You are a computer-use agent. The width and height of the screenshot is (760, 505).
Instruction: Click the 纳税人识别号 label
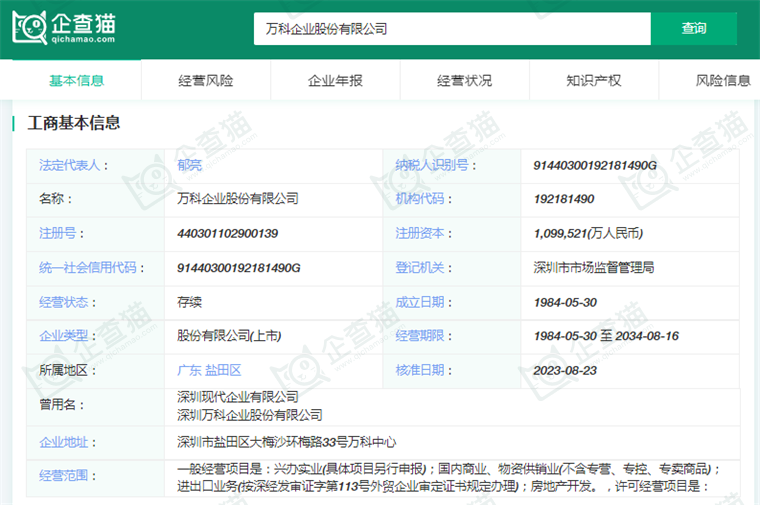[x=431, y=165]
